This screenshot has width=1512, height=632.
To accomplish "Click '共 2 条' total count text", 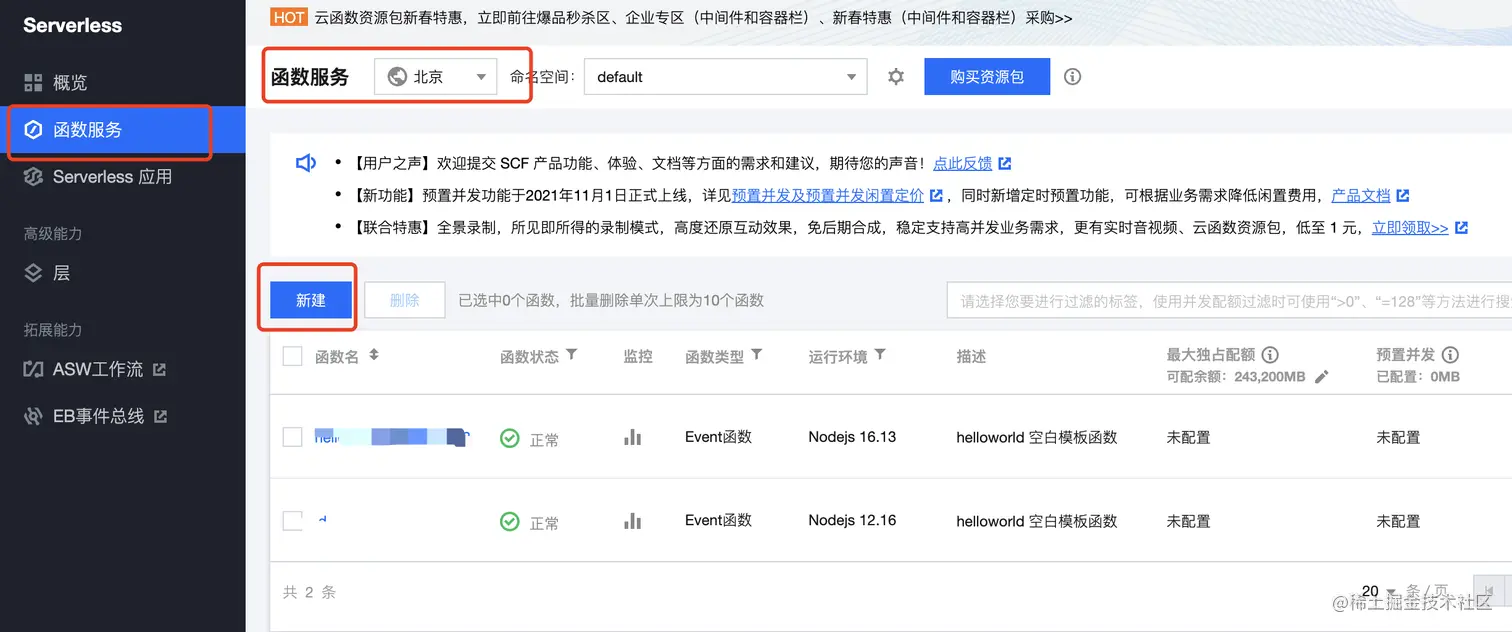I will click(x=309, y=592).
